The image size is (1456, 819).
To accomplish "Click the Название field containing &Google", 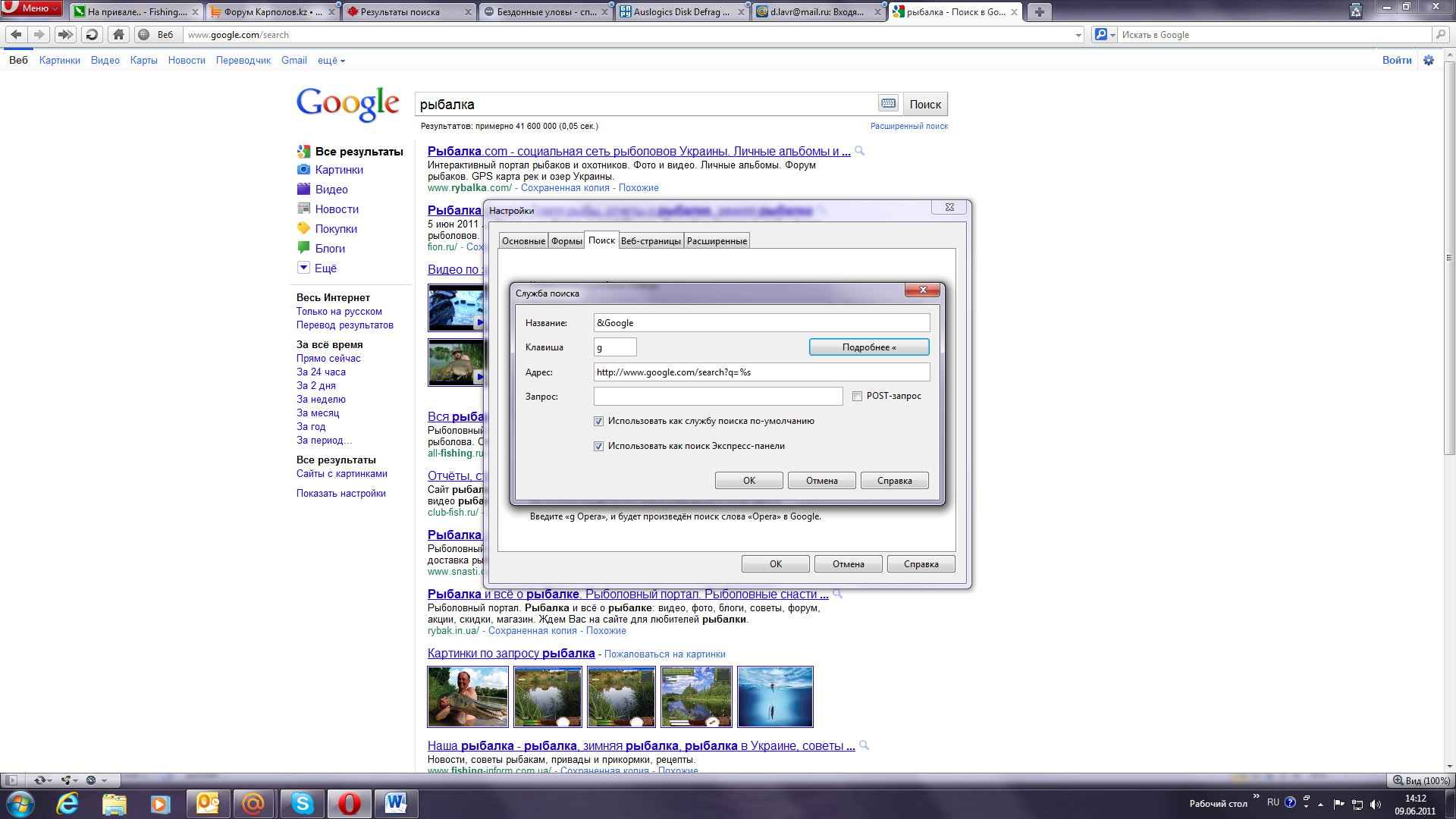I will click(x=761, y=323).
